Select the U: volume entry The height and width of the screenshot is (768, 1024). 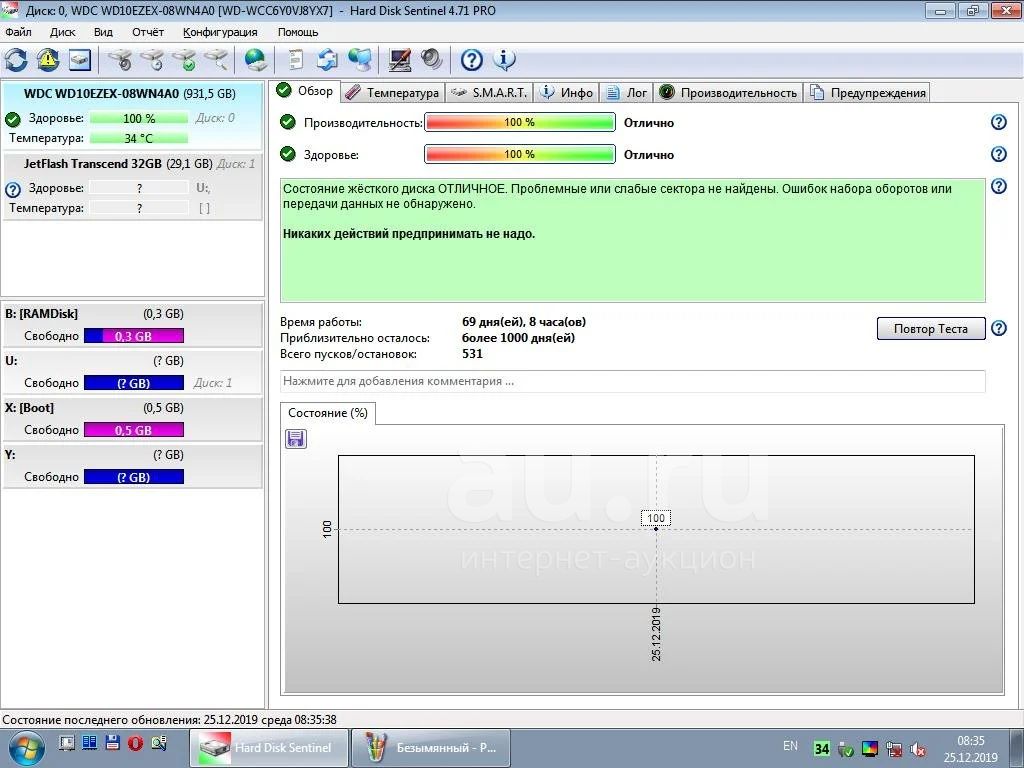coord(133,372)
